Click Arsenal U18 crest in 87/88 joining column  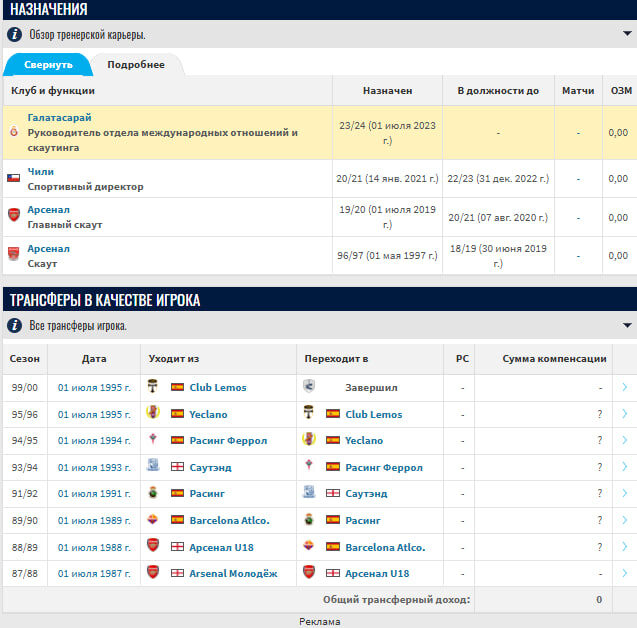309,572
